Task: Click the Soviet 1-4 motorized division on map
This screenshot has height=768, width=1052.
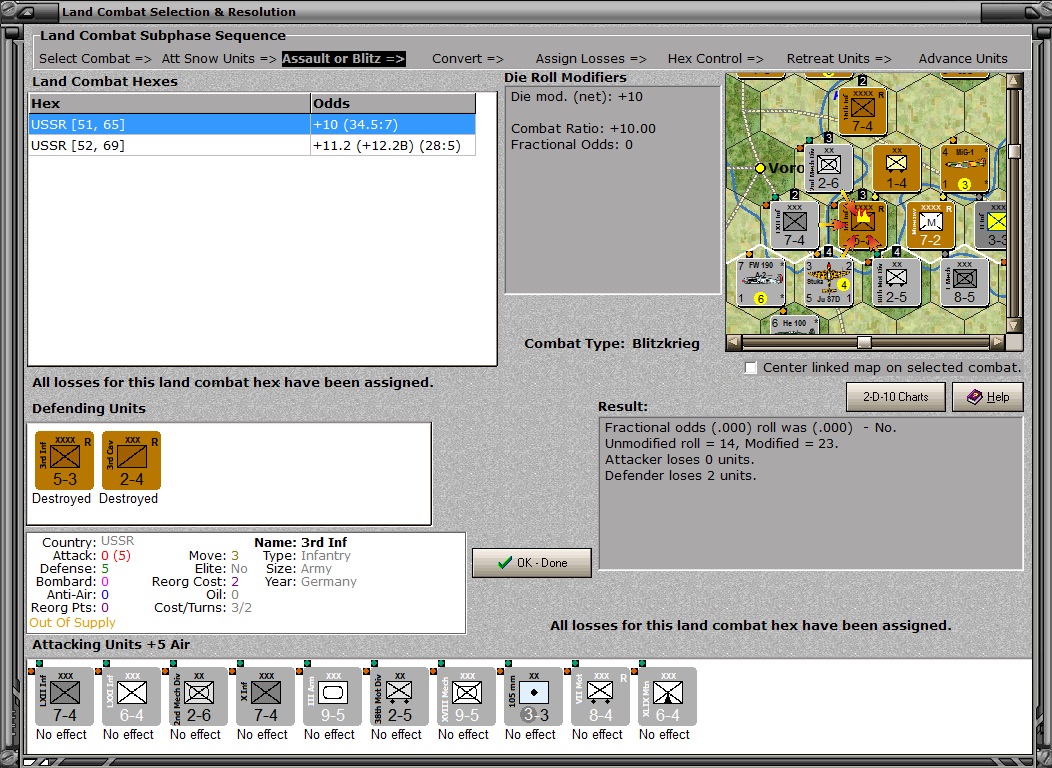Action: tap(896, 168)
